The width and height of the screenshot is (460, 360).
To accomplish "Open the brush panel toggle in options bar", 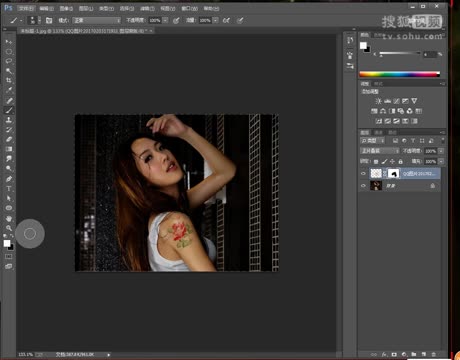I will pyautogui.click(x=49, y=20).
